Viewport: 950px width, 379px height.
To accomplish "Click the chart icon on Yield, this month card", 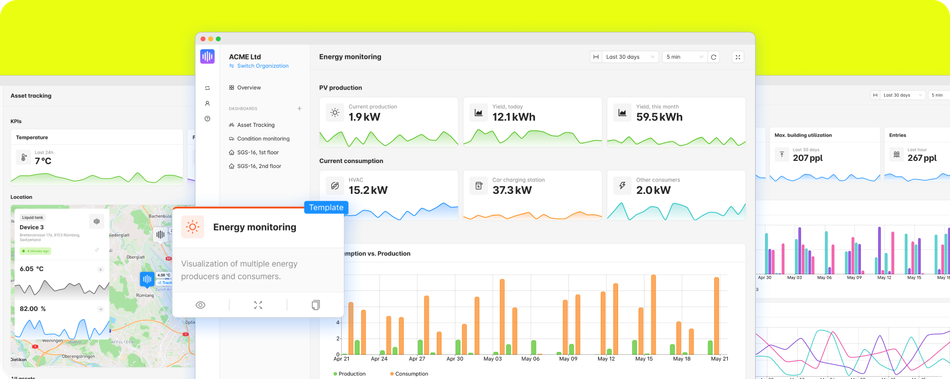I will click(622, 113).
